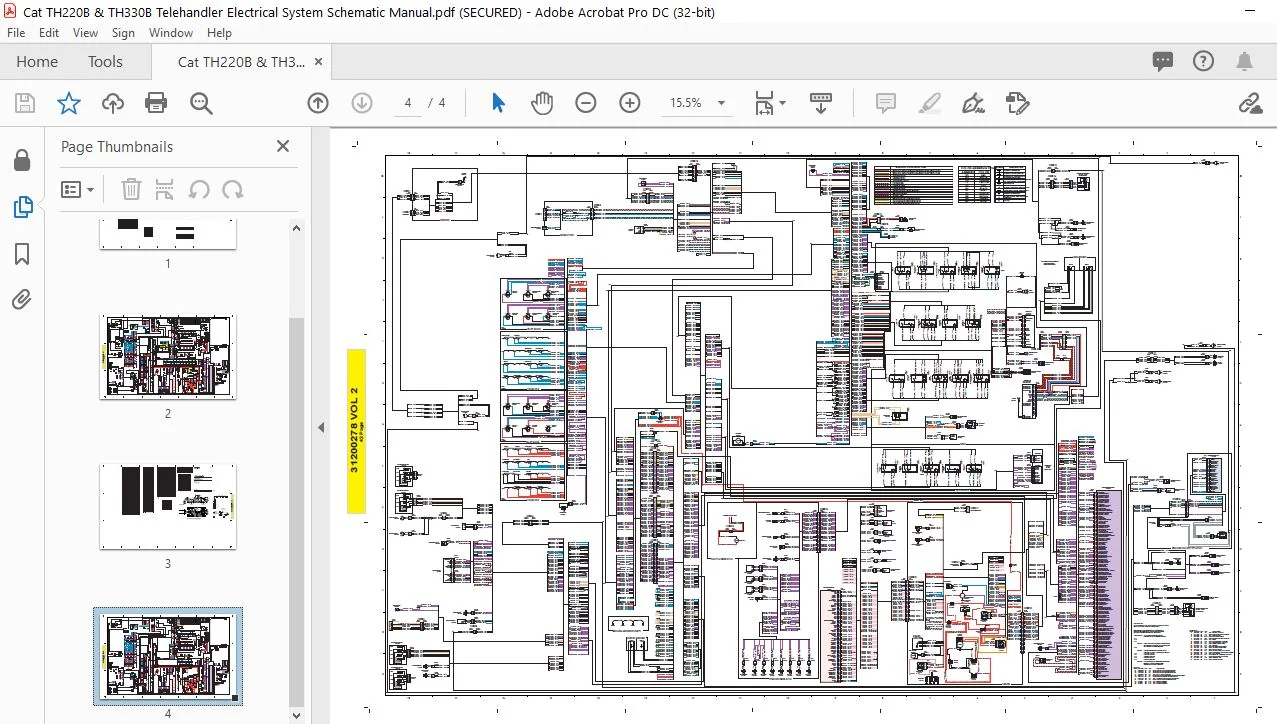This screenshot has height=724, width=1277.
Task: Click the yellow 31200278 VOL 2 label
Action: coord(356,431)
